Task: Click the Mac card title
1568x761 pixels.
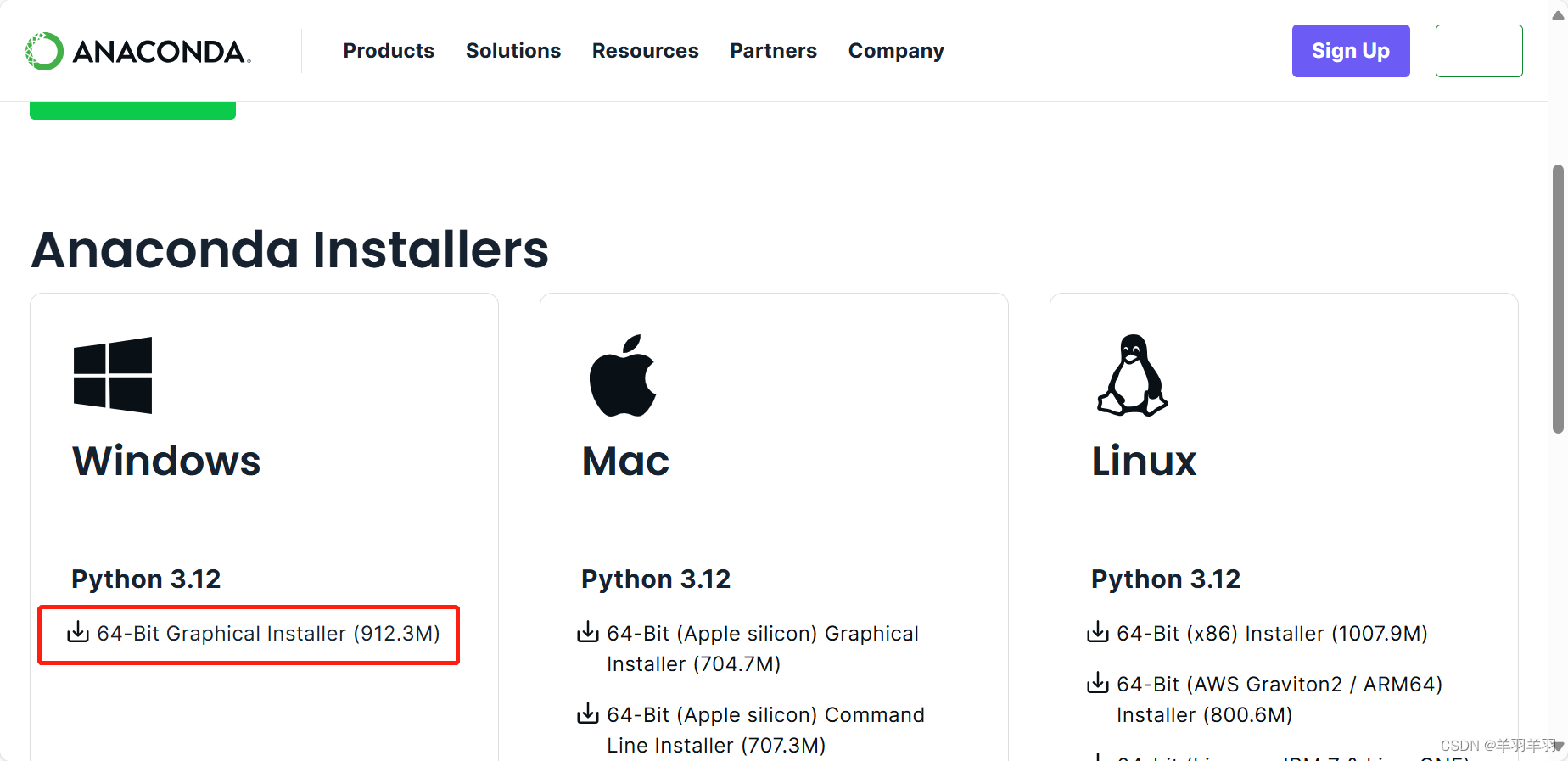Action: (625, 462)
